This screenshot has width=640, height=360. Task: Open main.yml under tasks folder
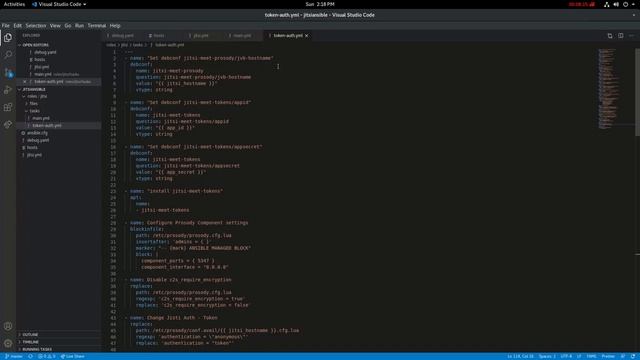point(59,118)
